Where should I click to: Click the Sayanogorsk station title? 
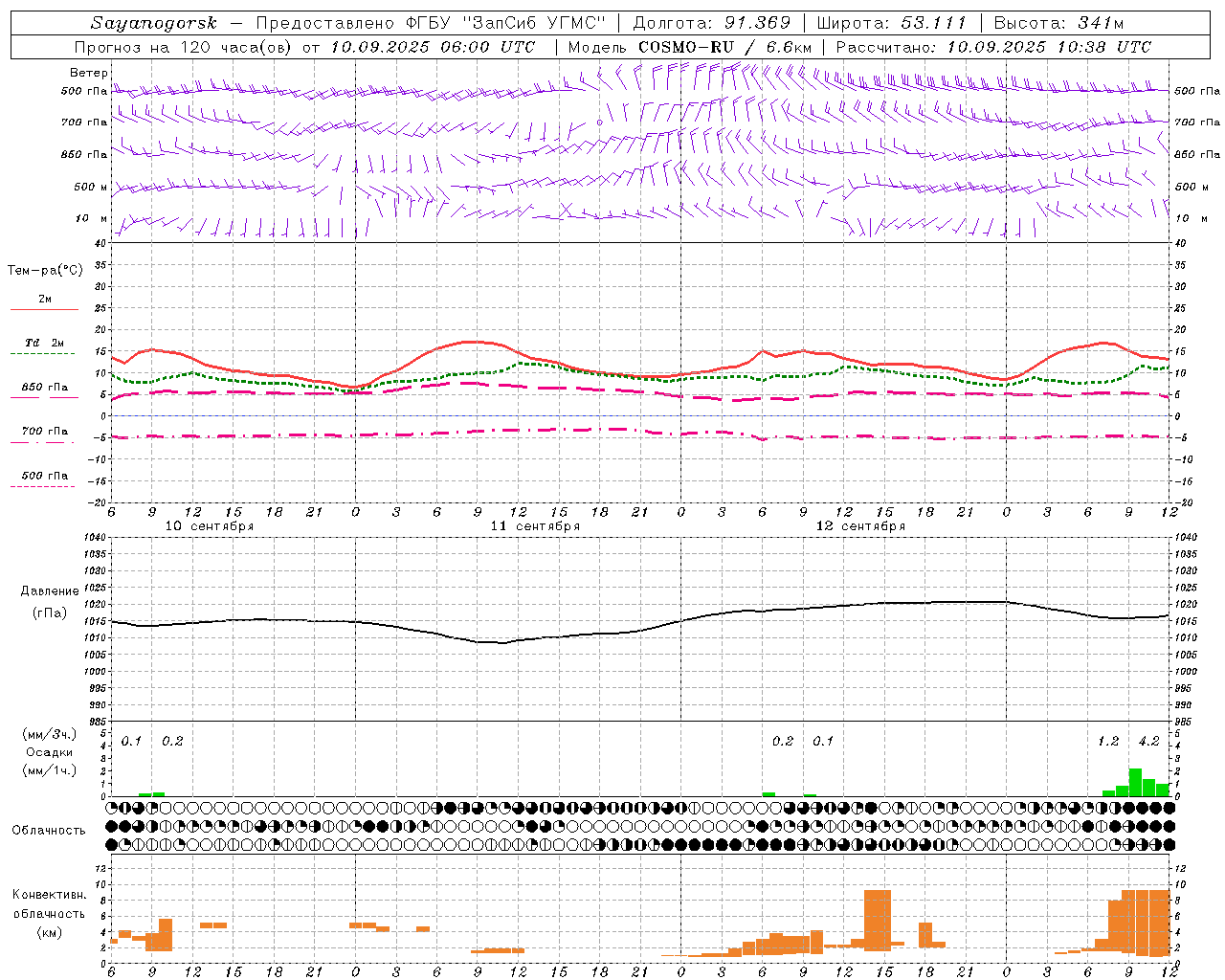[x=154, y=23]
